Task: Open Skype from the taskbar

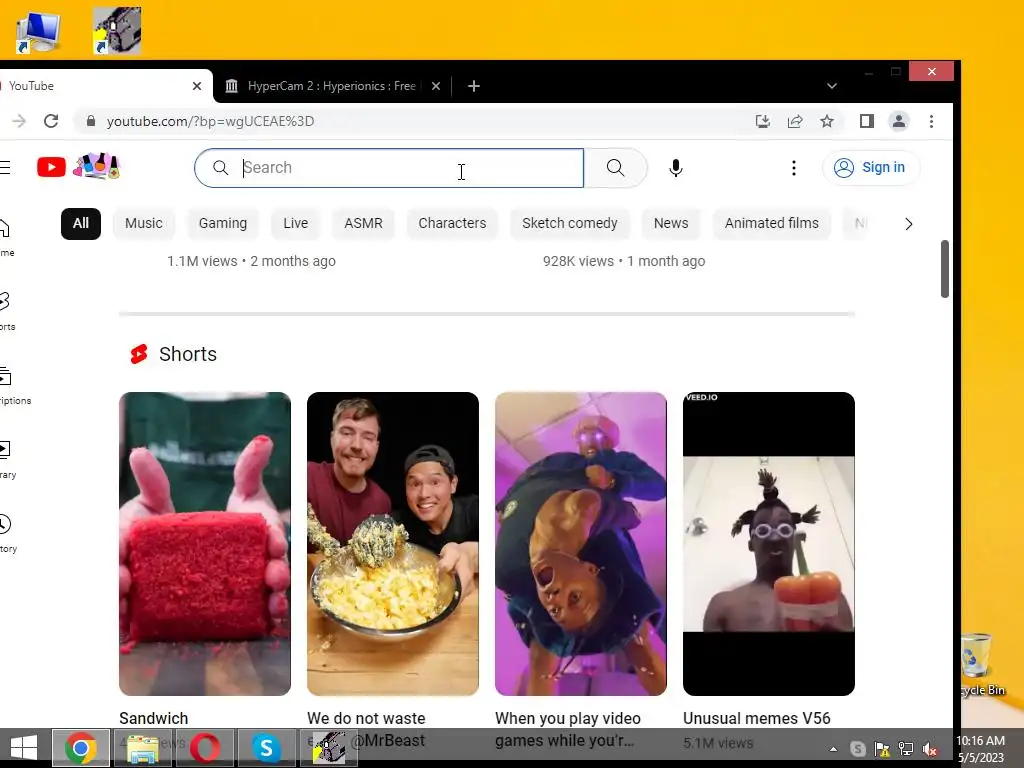Action: click(266, 748)
